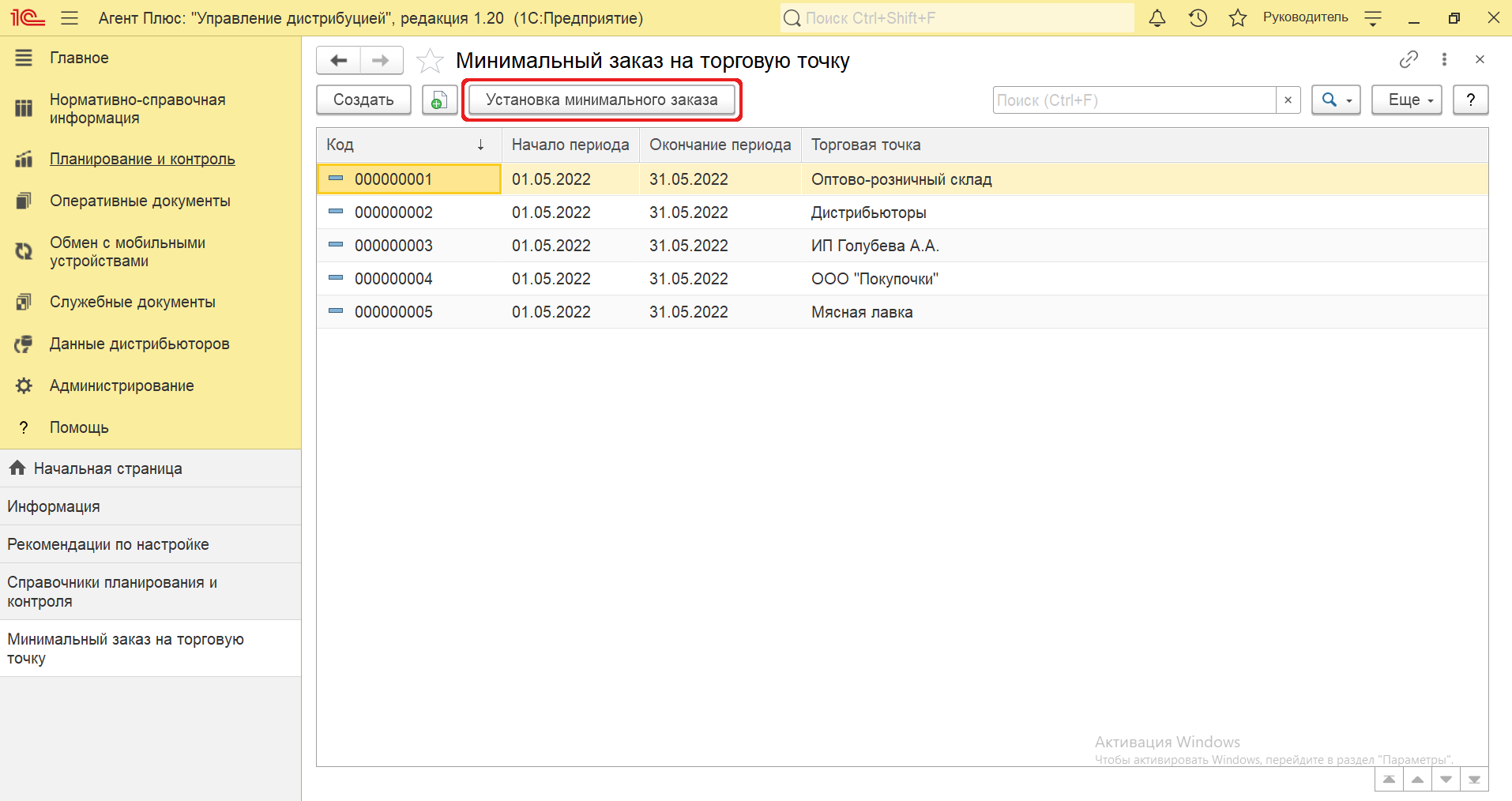Navigate back with the left arrow
This screenshot has width=1512, height=801.
(x=339, y=60)
